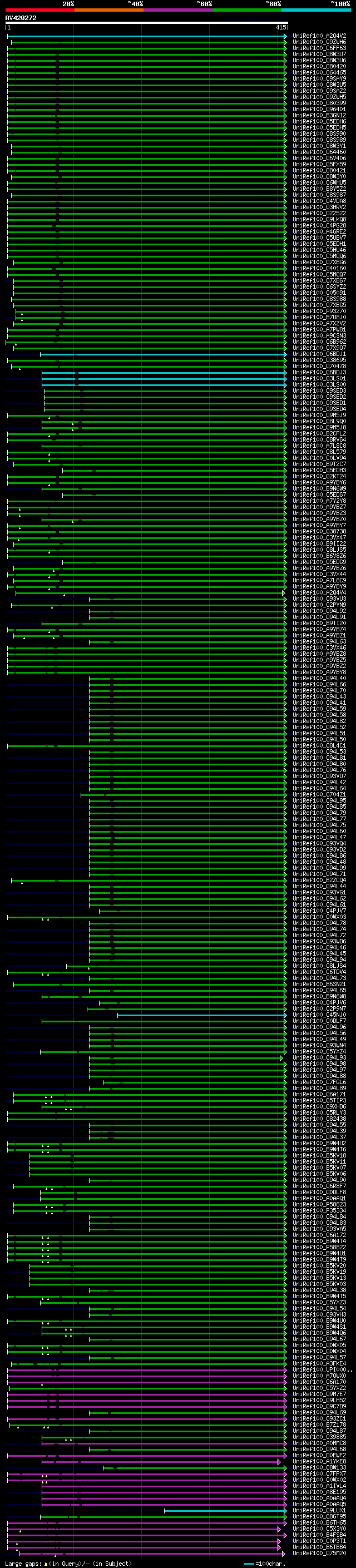Viewport: 356px width, 1568px height.
Task: Click the red 20% identity legend bar
Action: (39, 11)
